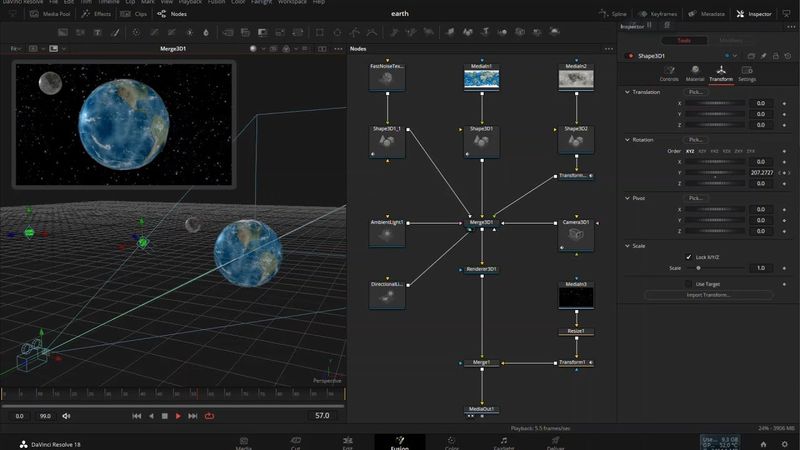The width and height of the screenshot is (800, 450).
Task: Click the Import Transform button
Action: coord(708,295)
